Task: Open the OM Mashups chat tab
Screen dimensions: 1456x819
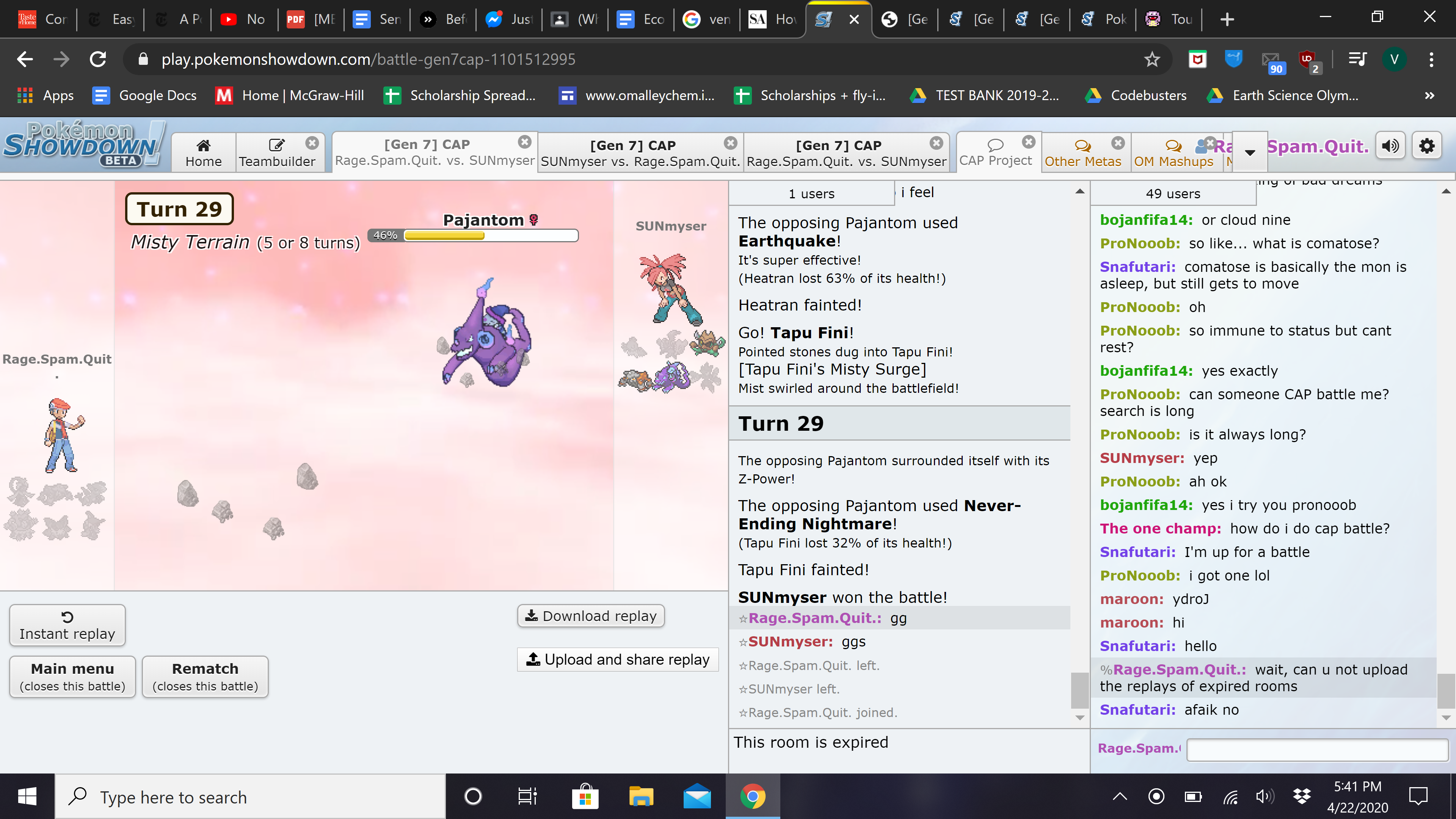Action: (x=1174, y=152)
